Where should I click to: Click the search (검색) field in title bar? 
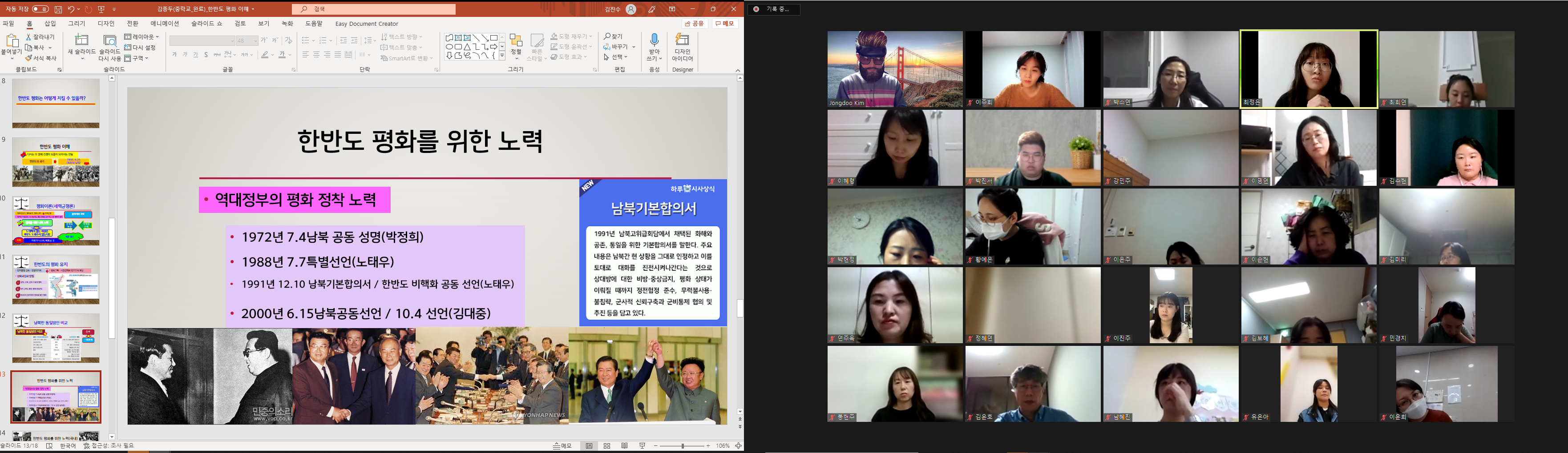coord(374,9)
